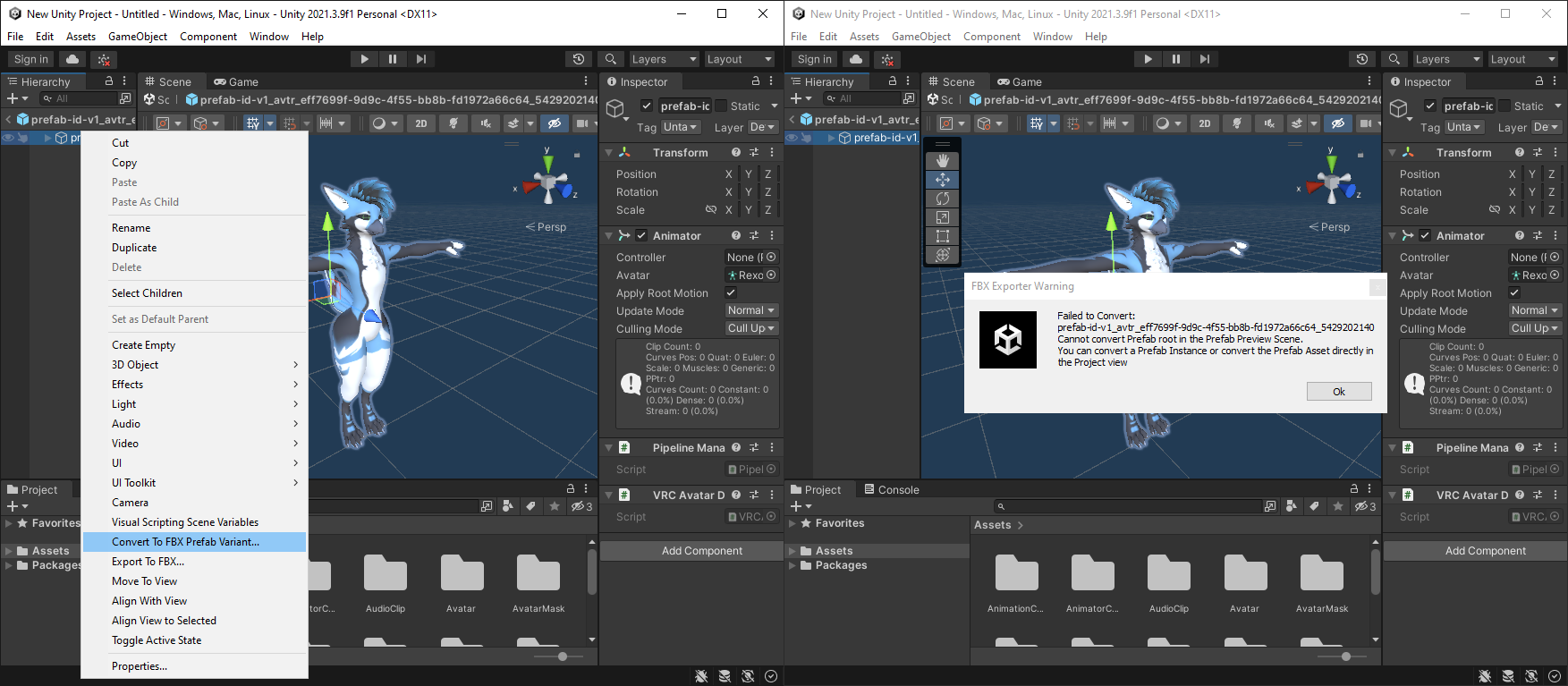Click the favorite star filter in right Project

click(1338, 506)
